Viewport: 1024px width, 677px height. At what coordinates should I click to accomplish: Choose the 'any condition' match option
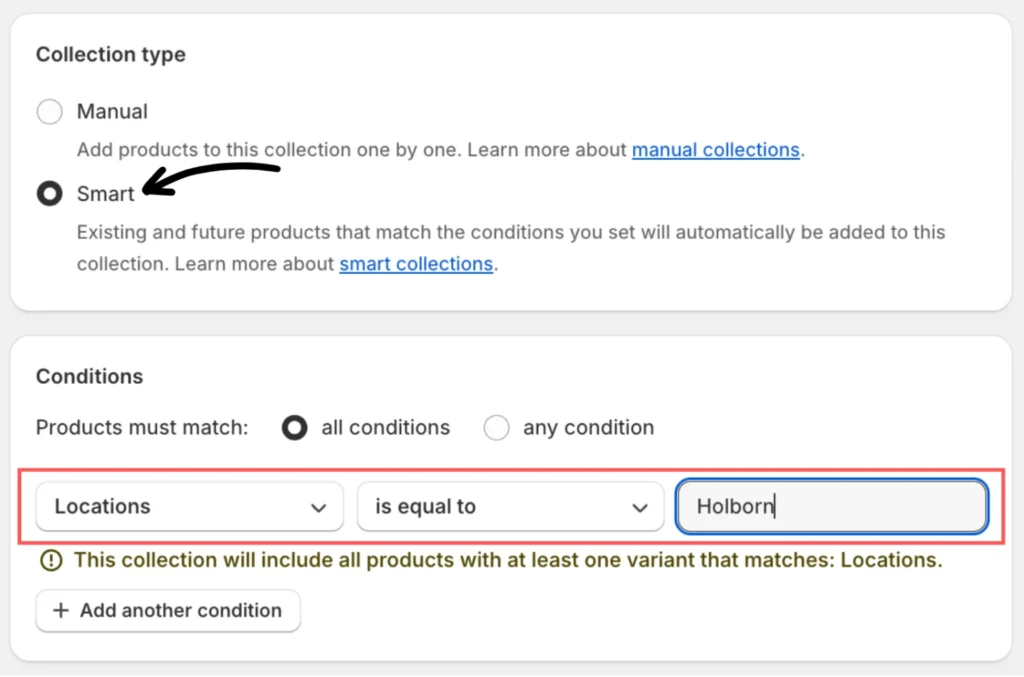(x=496, y=428)
